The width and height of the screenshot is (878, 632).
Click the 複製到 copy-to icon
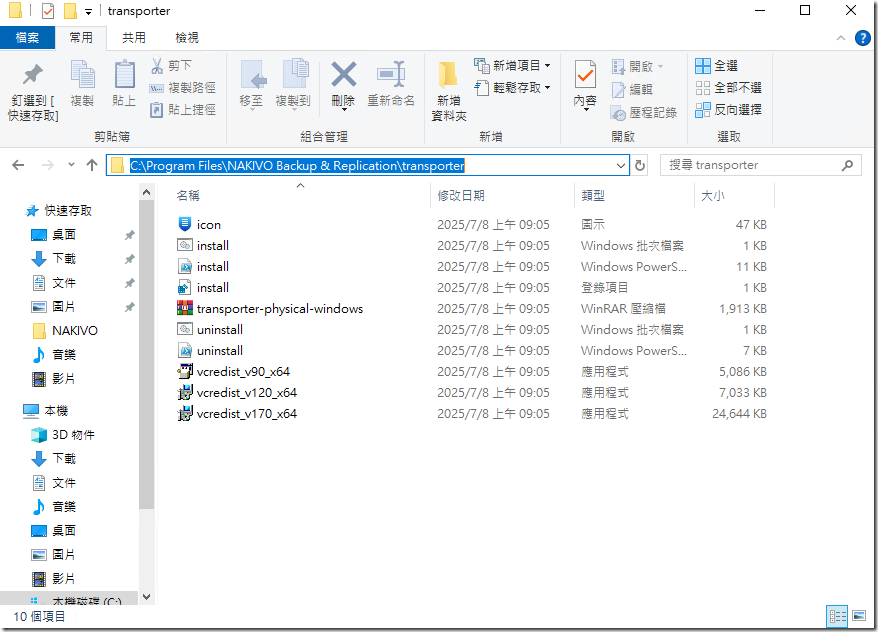[294, 75]
